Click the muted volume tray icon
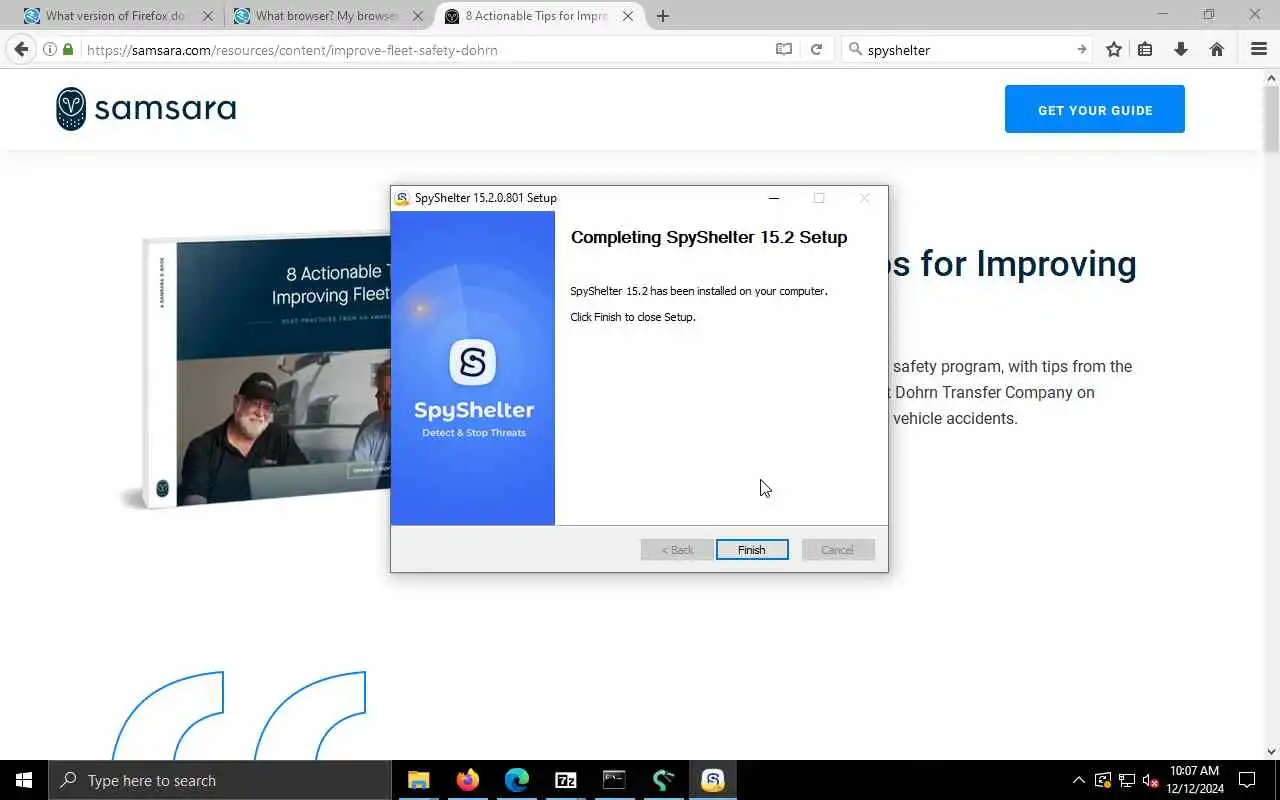 click(1150, 780)
